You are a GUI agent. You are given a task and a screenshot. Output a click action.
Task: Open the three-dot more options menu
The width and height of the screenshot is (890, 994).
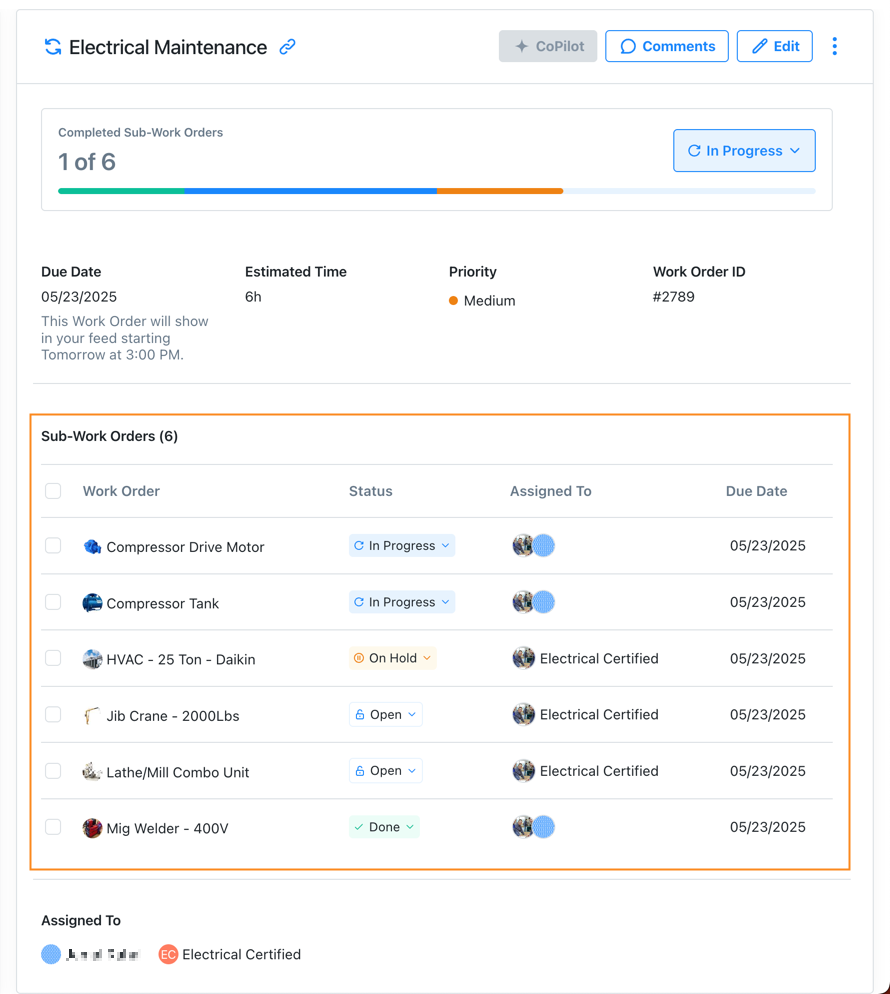coord(834,46)
